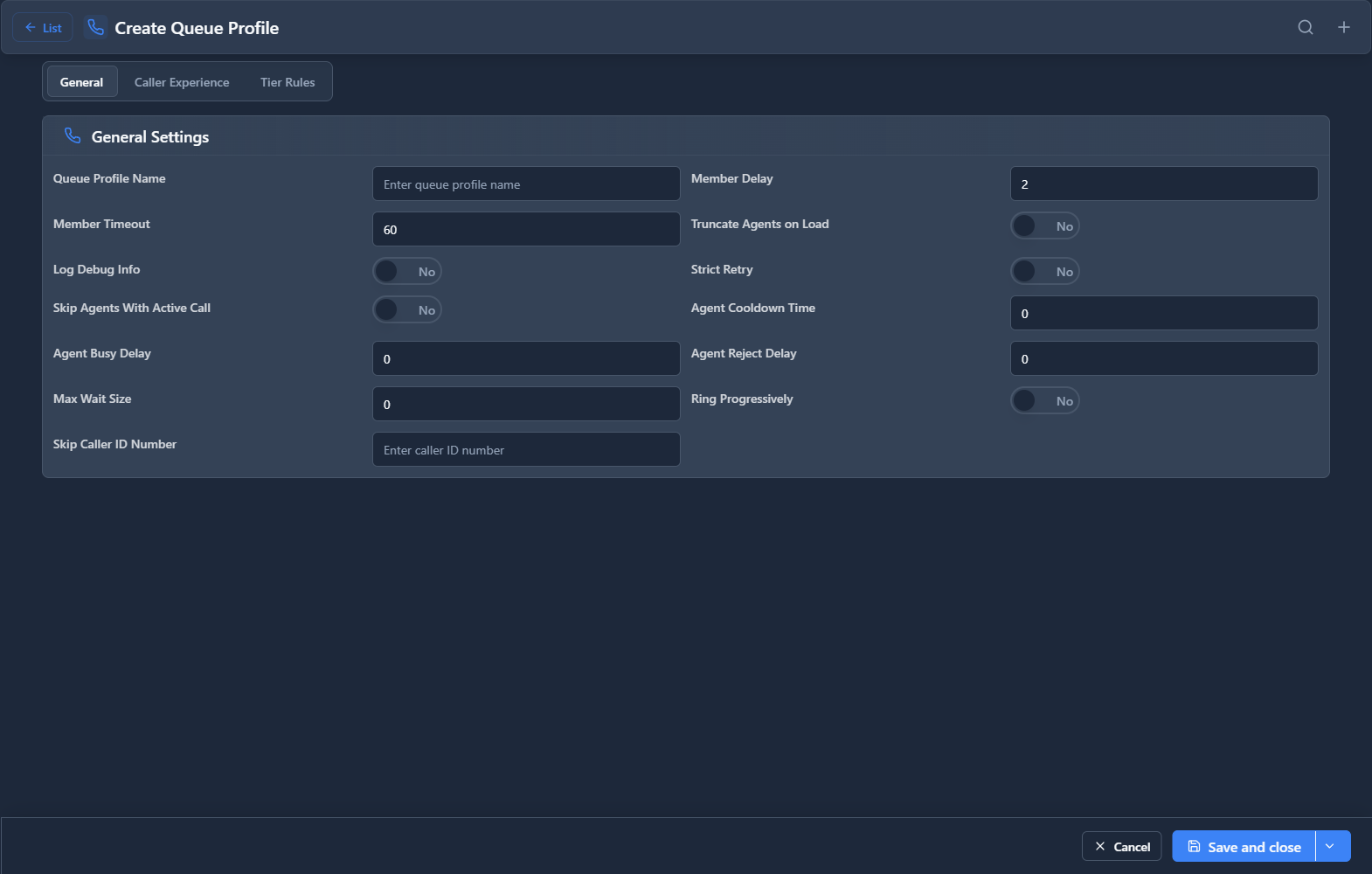Click the Queue Profile Name label
The image size is (1372, 874).
click(109, 178)
